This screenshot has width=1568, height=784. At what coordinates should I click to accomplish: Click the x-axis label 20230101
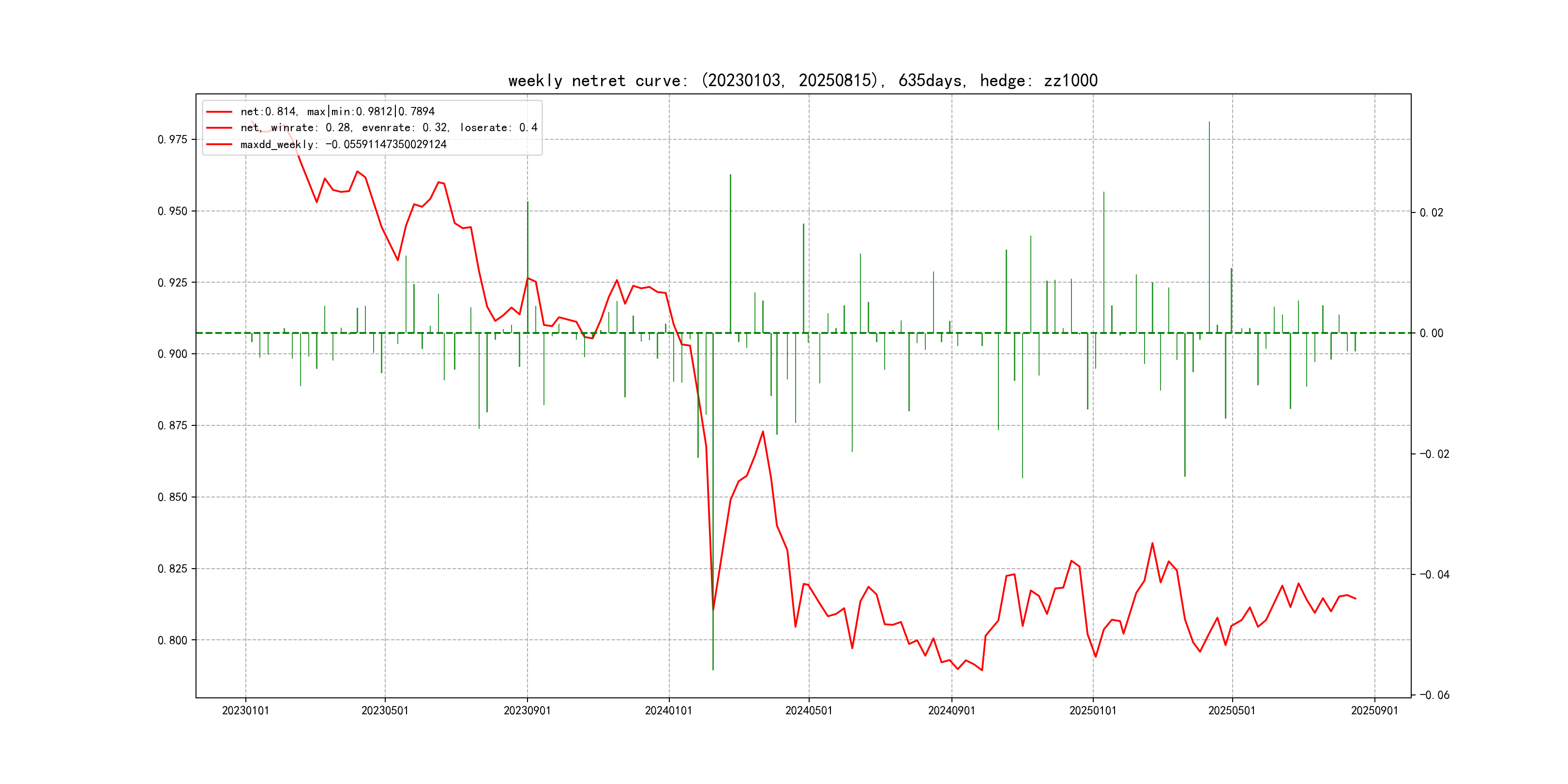pos(245,711)
